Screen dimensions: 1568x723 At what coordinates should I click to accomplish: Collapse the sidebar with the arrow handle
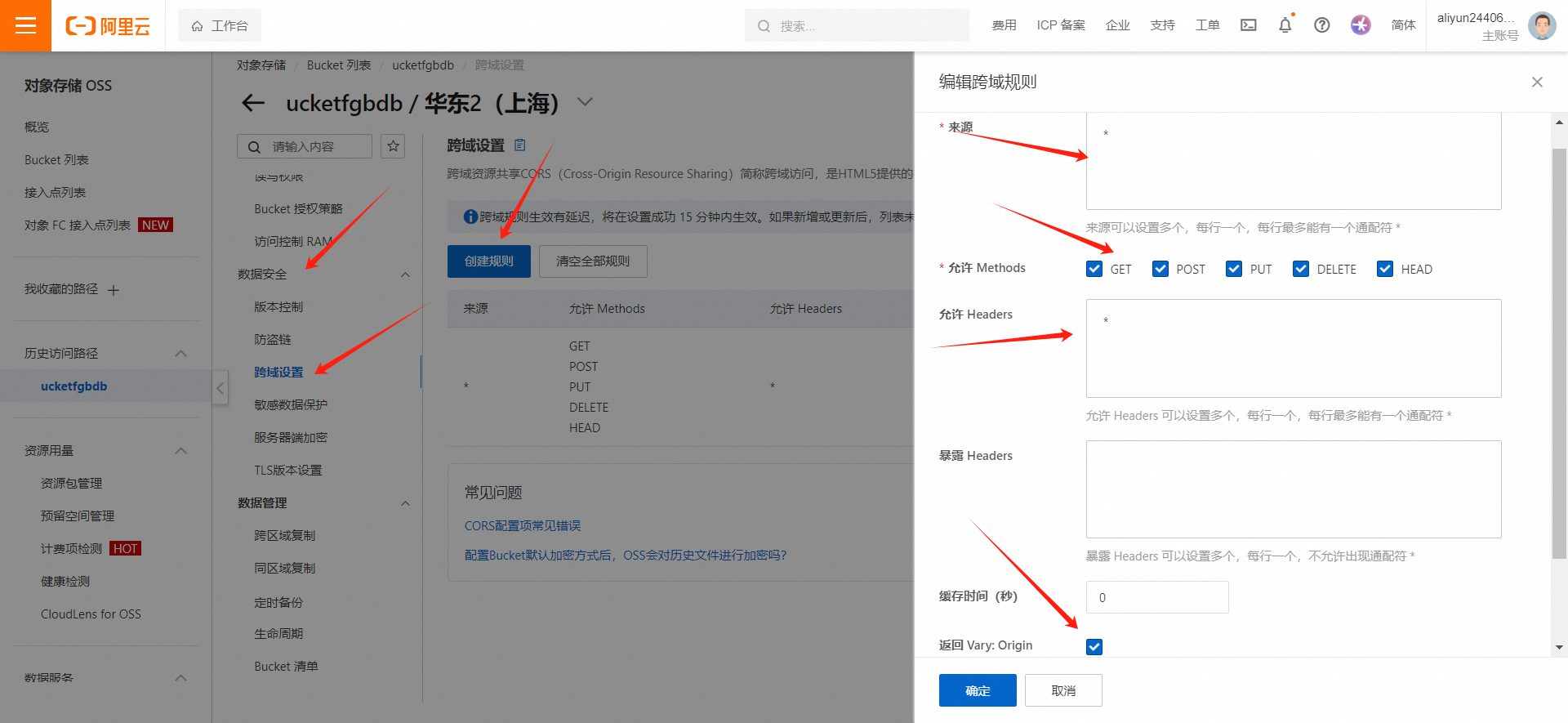220,389
